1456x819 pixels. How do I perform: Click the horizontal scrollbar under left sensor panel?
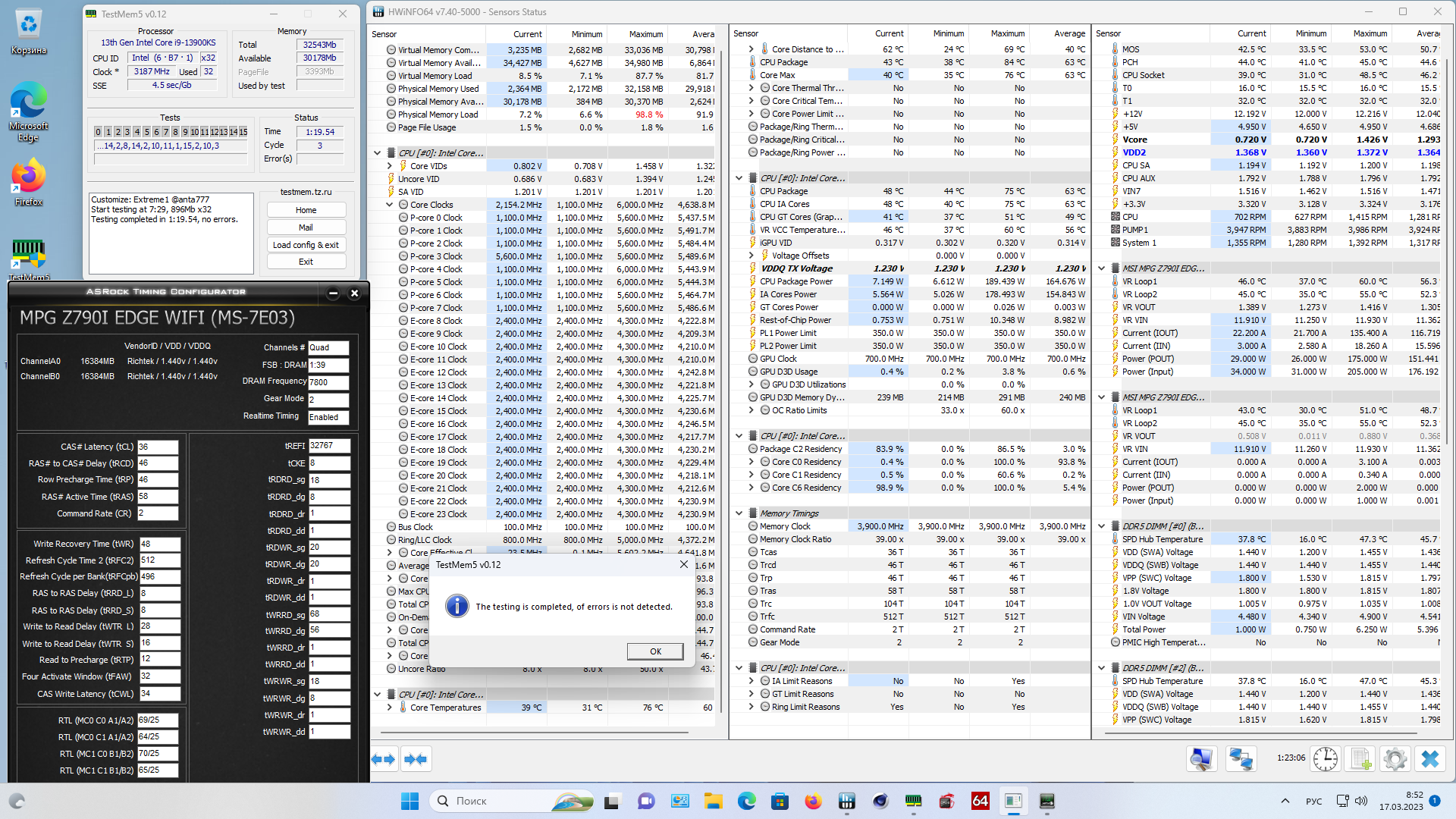pos(534,733)
